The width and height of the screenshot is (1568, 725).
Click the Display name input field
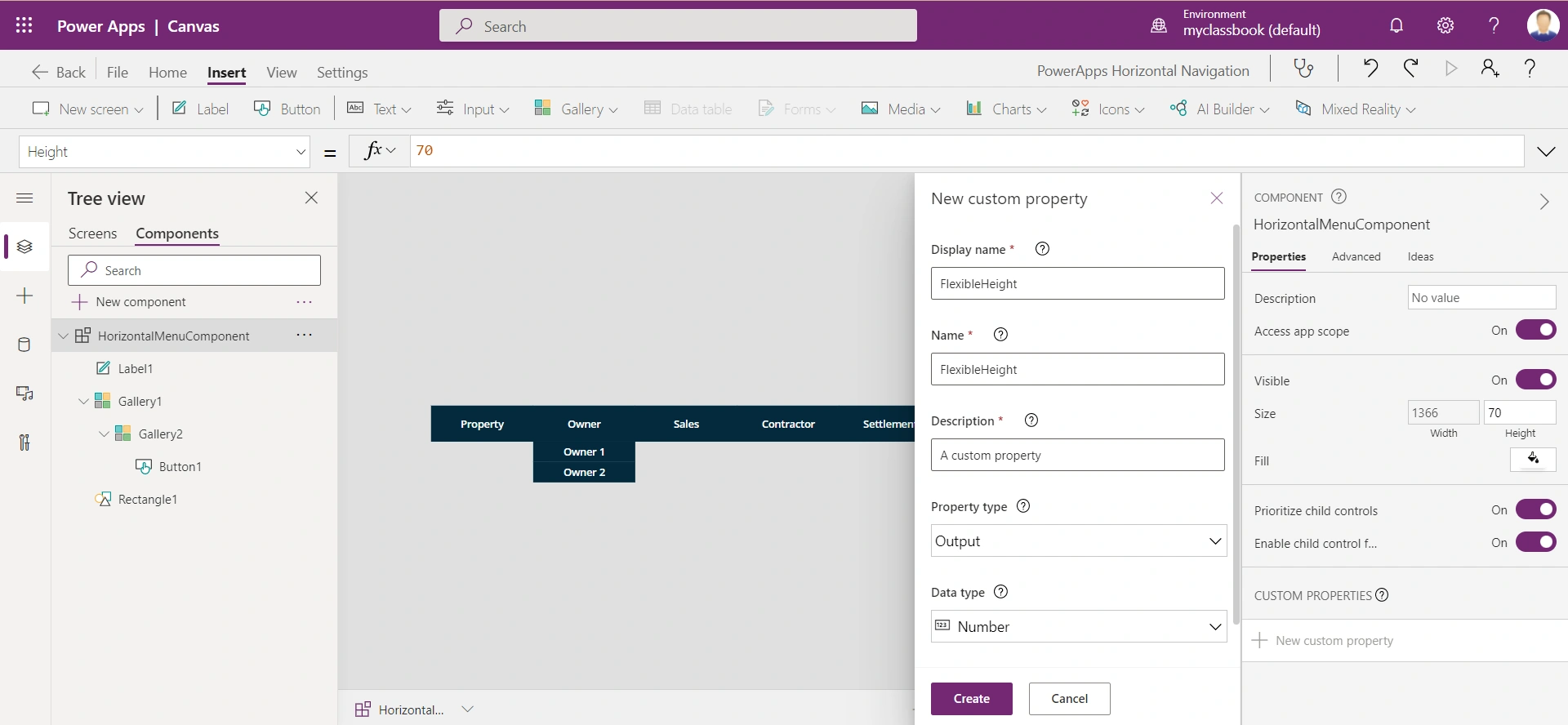1077,283
